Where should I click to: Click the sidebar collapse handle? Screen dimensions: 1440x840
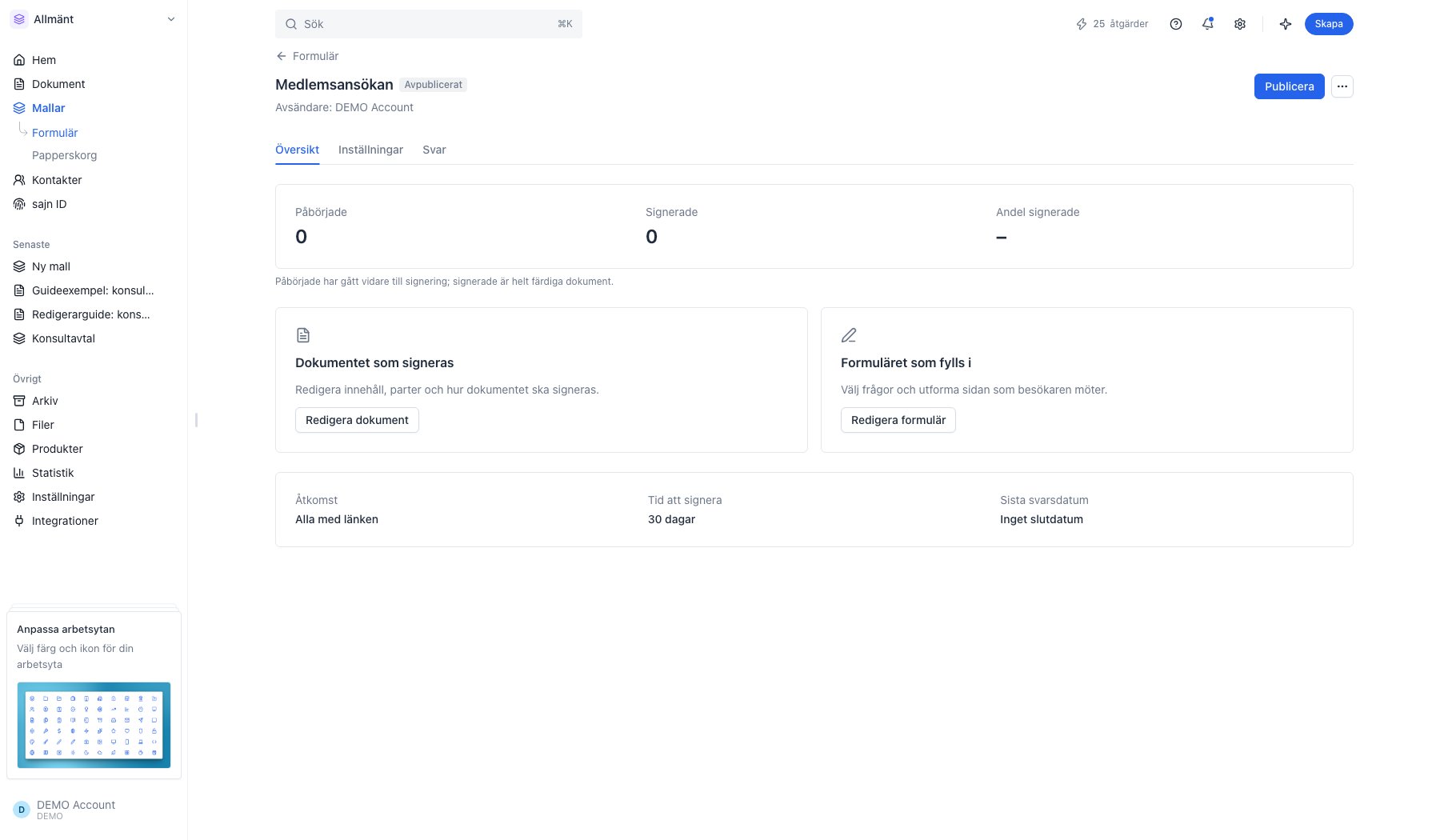pos(196,420)
